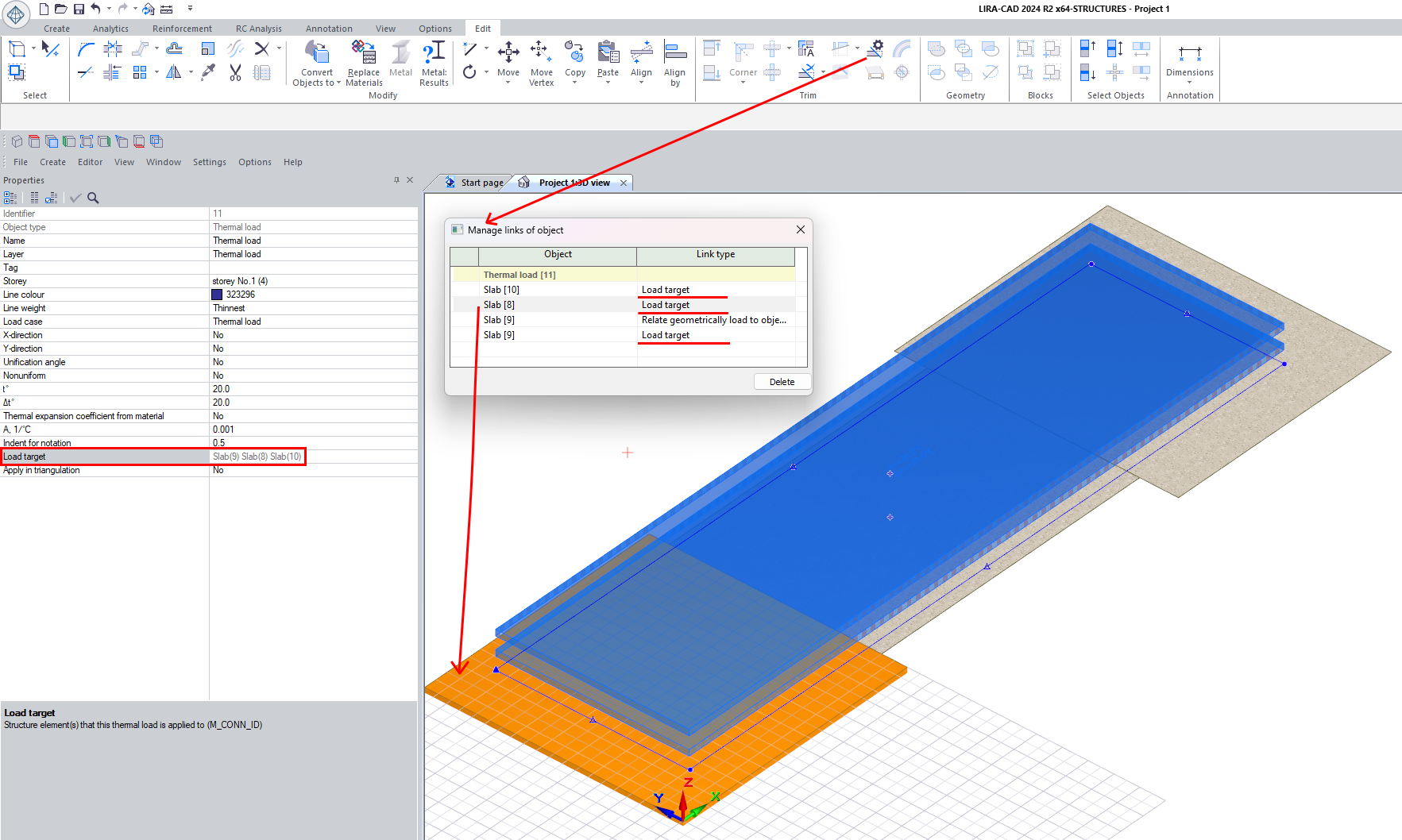The height and width of the screenshot is (840, 1402).
Task: Click the Line colour swatch
Action: [217, 295]
